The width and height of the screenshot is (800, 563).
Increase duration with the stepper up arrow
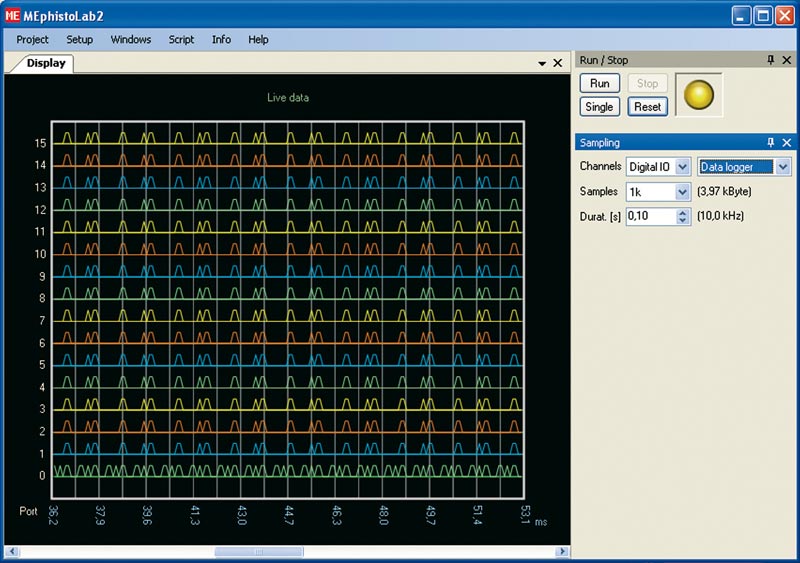[x=683, y=212]
